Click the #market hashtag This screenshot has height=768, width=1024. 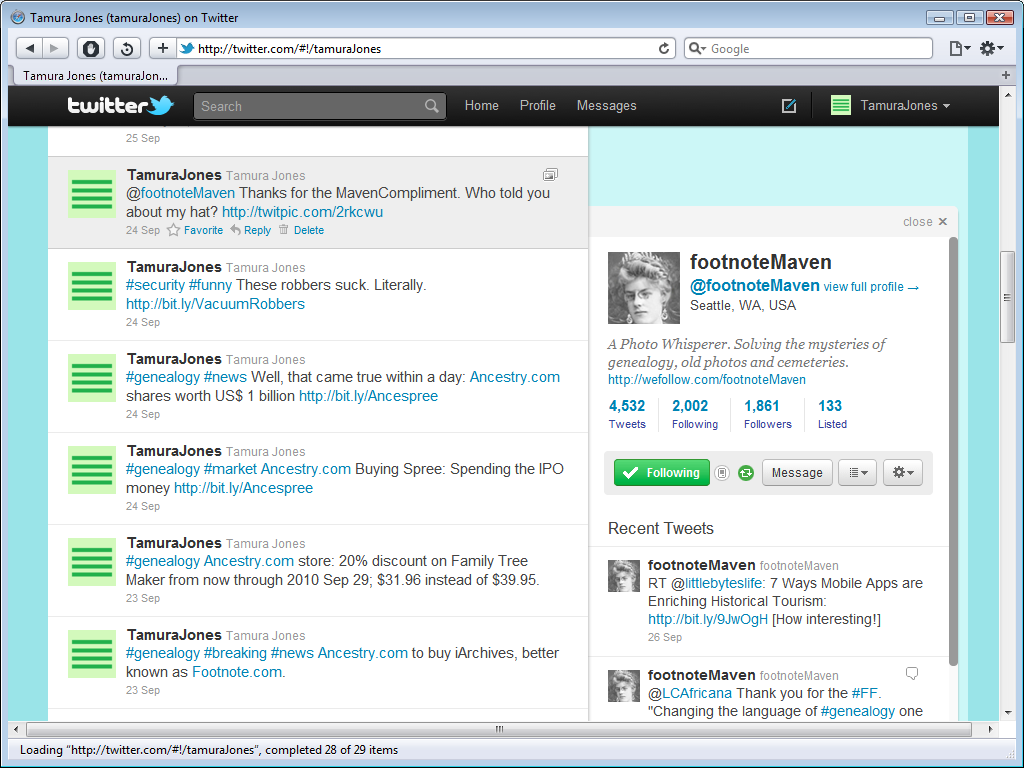(230, 470)
